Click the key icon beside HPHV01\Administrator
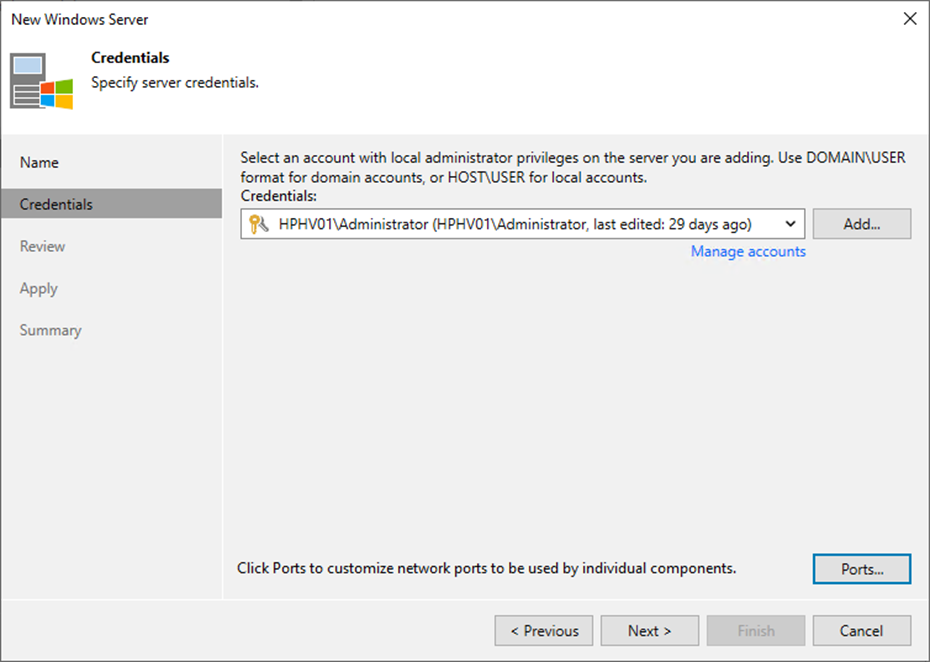This screenshot has width=930, height=662. 259,224
